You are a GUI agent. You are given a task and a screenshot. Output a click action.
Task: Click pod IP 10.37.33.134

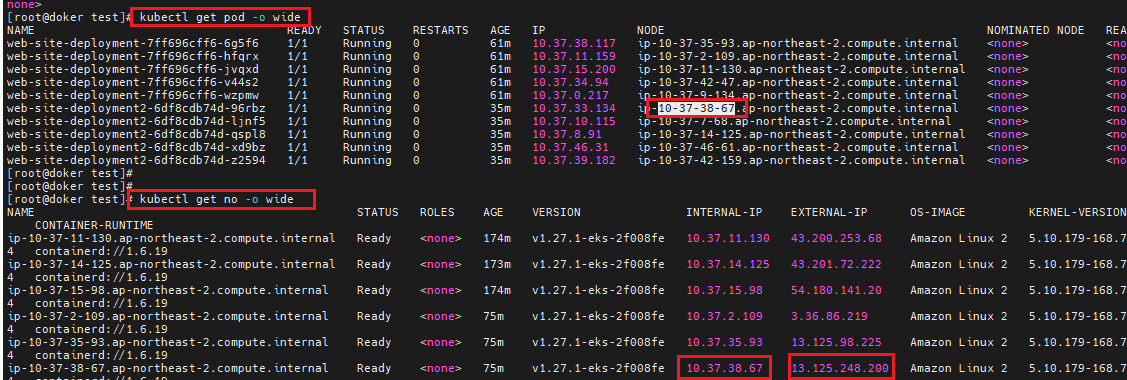point(574,108)
